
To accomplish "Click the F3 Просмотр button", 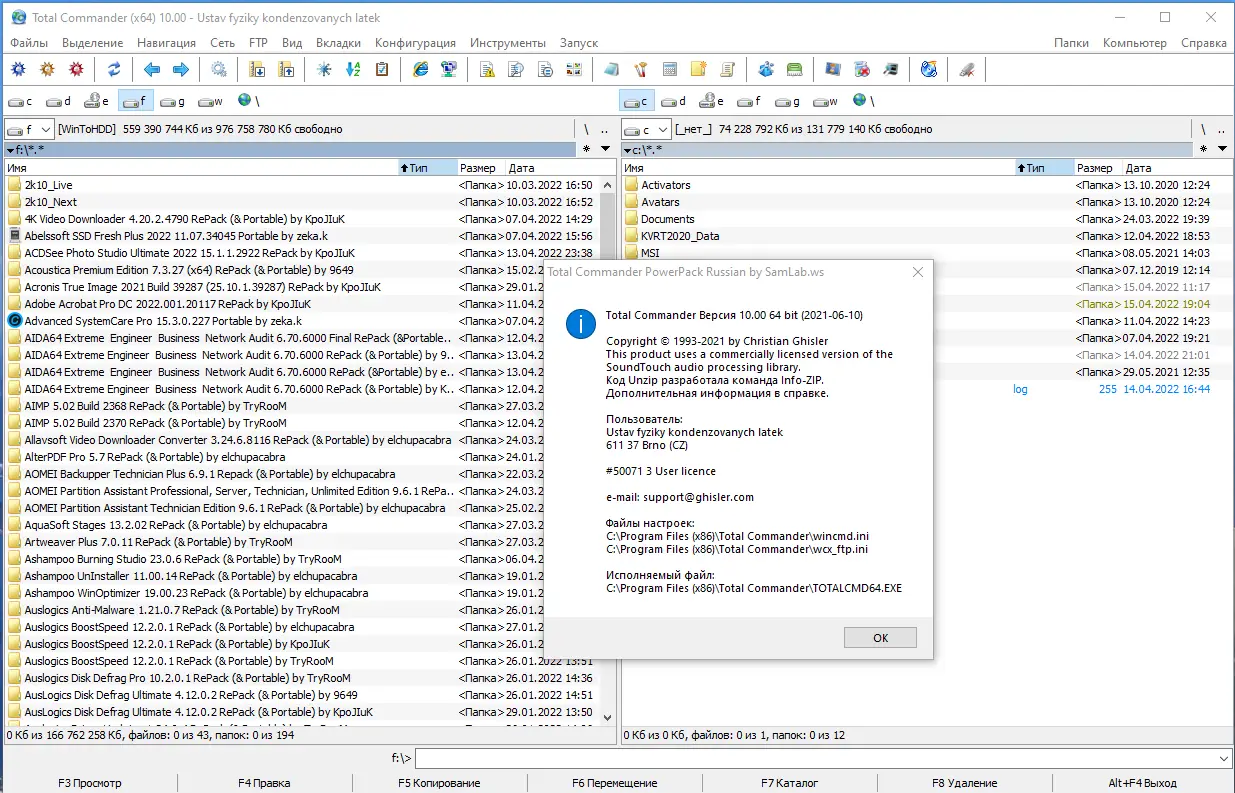I will pyautogui.click(x=90, y=783).
